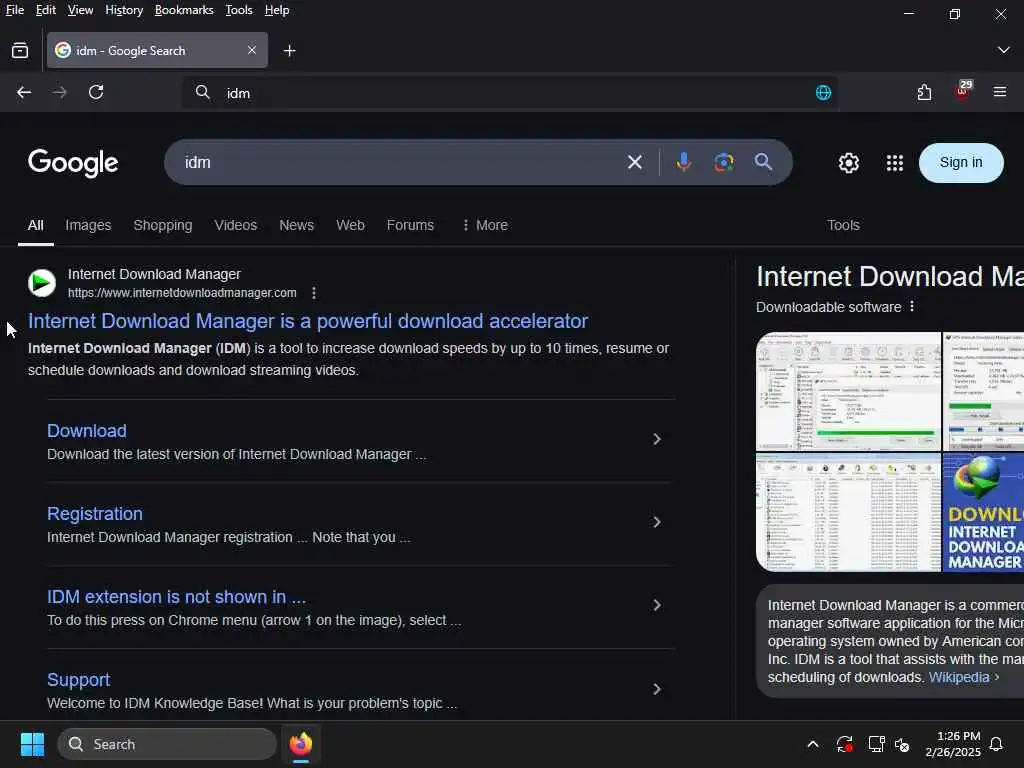
Task: Click the chevron on the IDM extension row
Action: coord(657,605)
